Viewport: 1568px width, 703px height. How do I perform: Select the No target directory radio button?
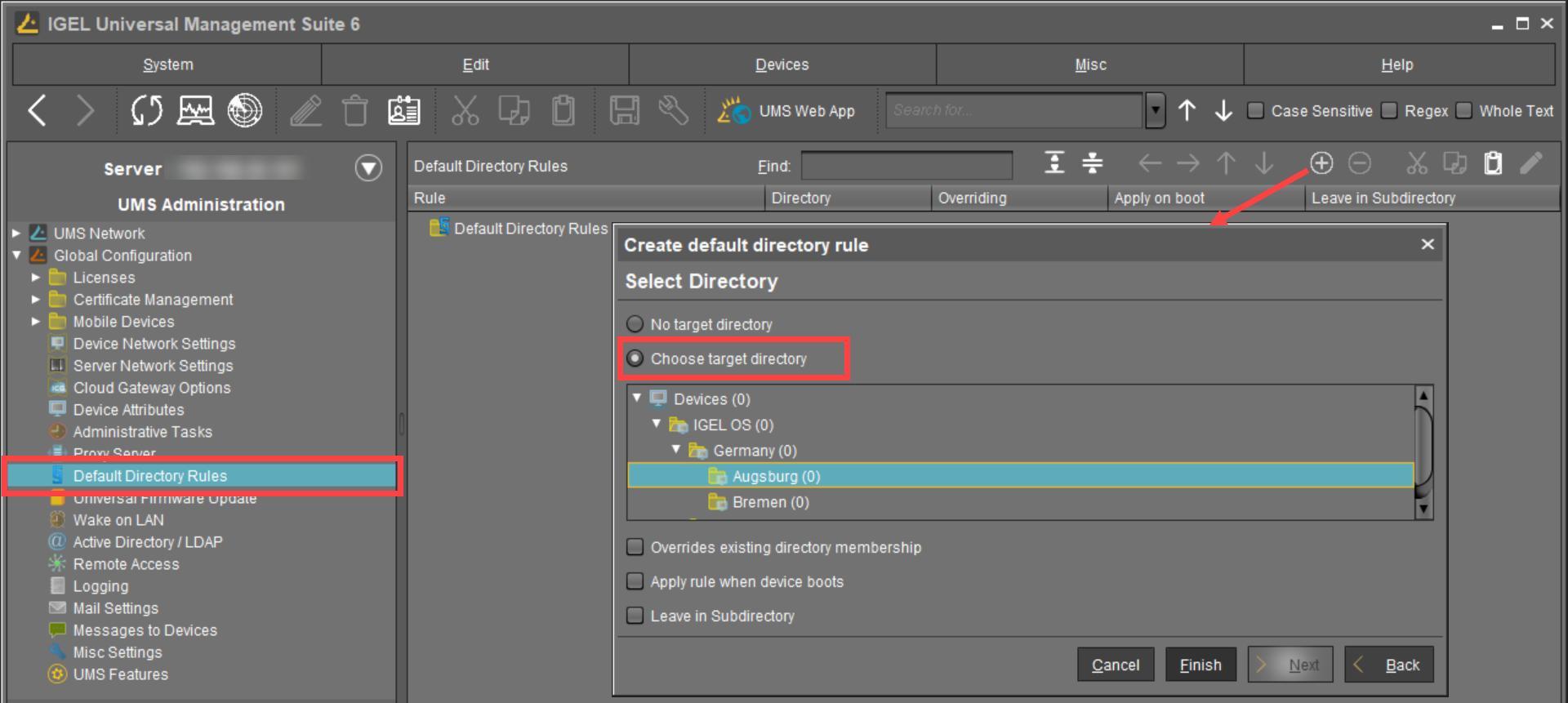pyautogui.click(x=635, y=324)
